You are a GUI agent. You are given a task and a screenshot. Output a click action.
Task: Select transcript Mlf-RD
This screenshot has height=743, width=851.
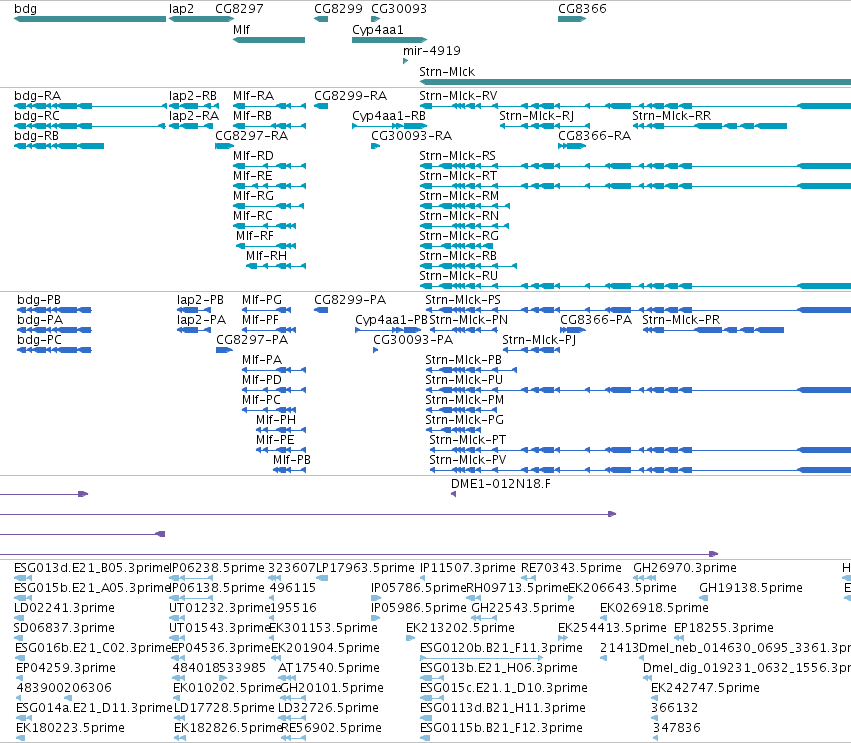coord(253,156)
